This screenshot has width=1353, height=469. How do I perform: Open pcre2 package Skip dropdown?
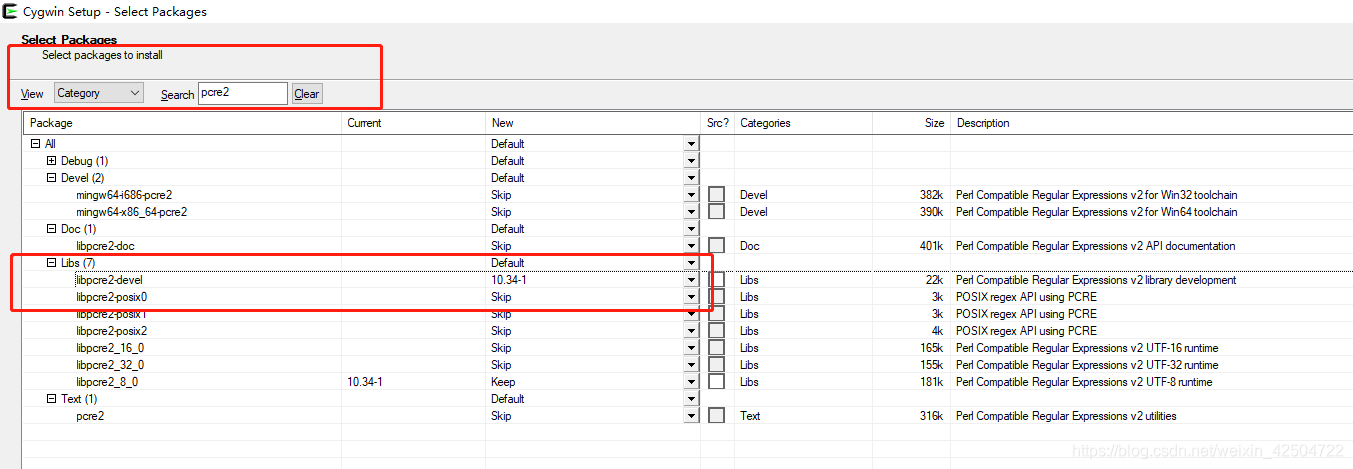pos(691,416)
